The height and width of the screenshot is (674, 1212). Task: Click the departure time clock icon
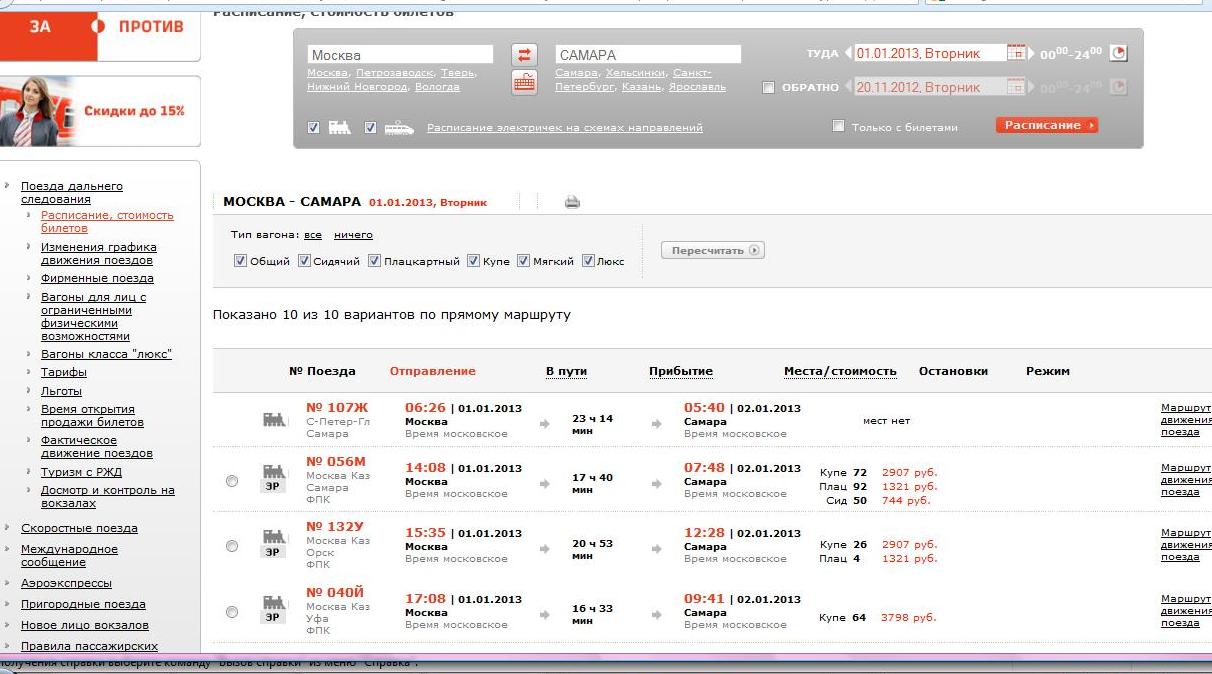pyautogui.click(x=1119, y=53)
